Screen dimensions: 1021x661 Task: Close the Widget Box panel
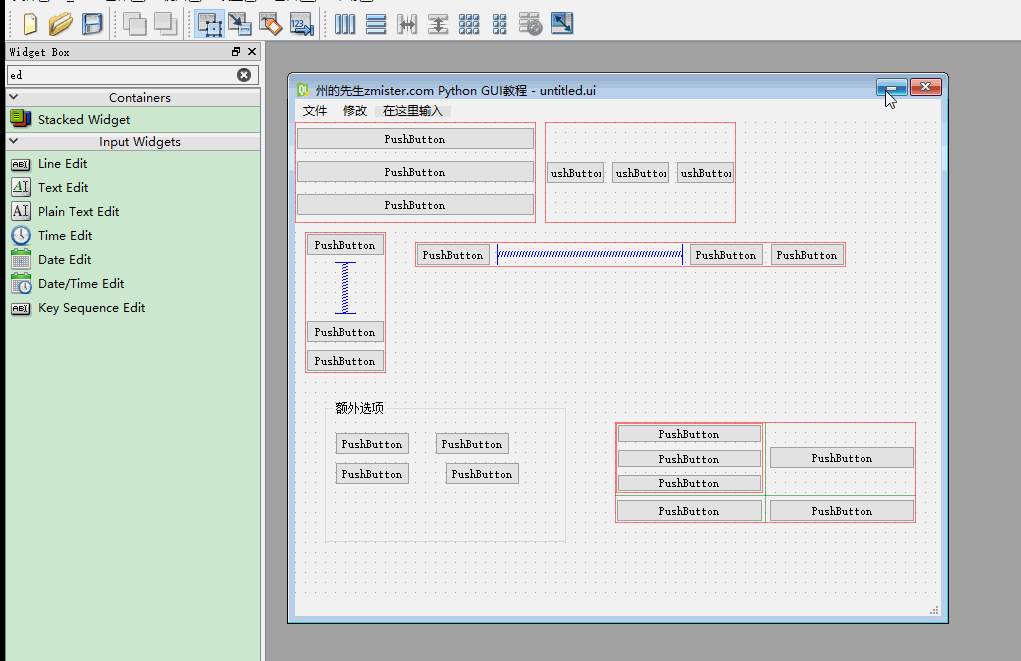[x=252, y=51]
